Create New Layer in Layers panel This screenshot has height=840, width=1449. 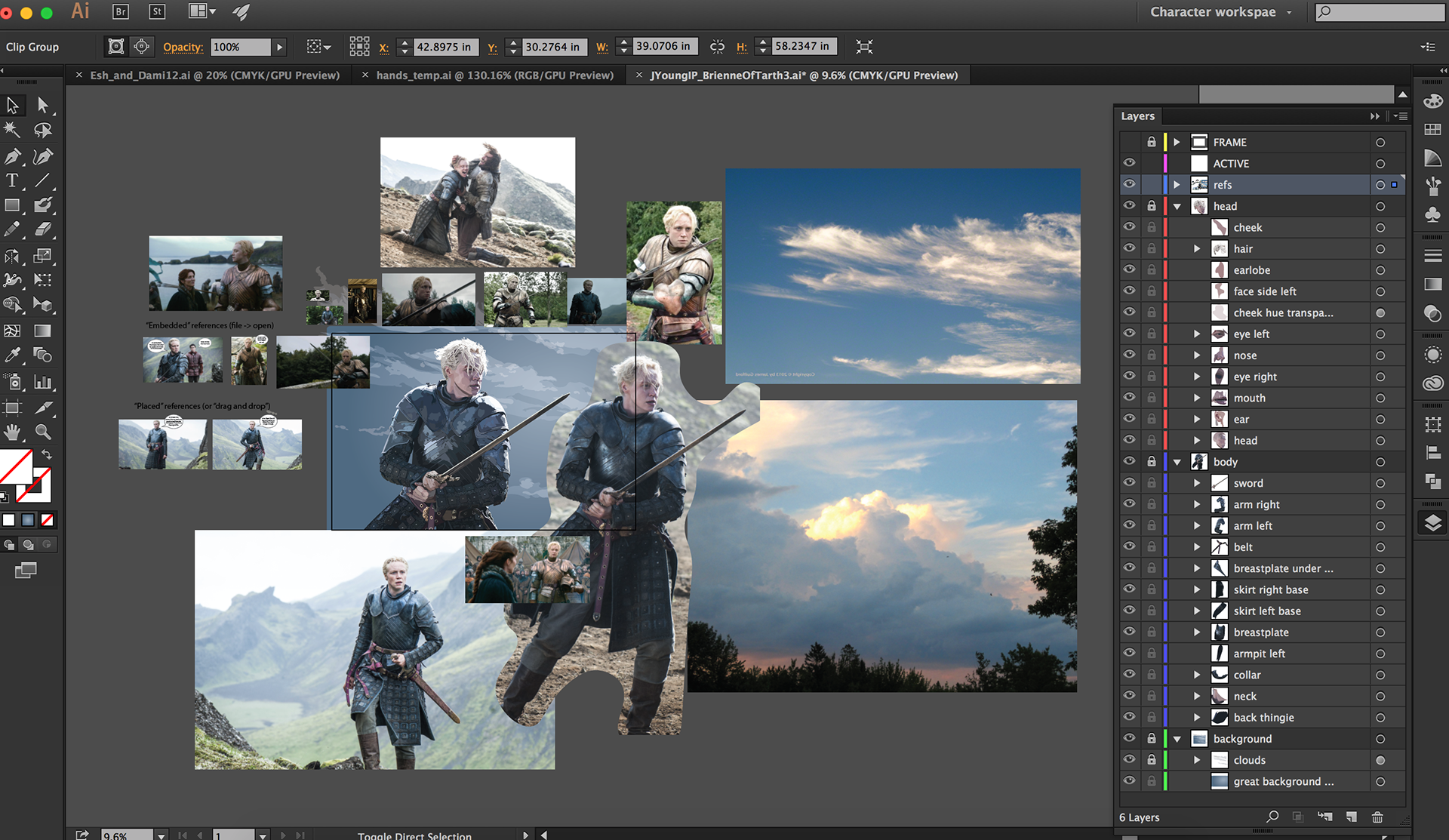(1352, 817)
